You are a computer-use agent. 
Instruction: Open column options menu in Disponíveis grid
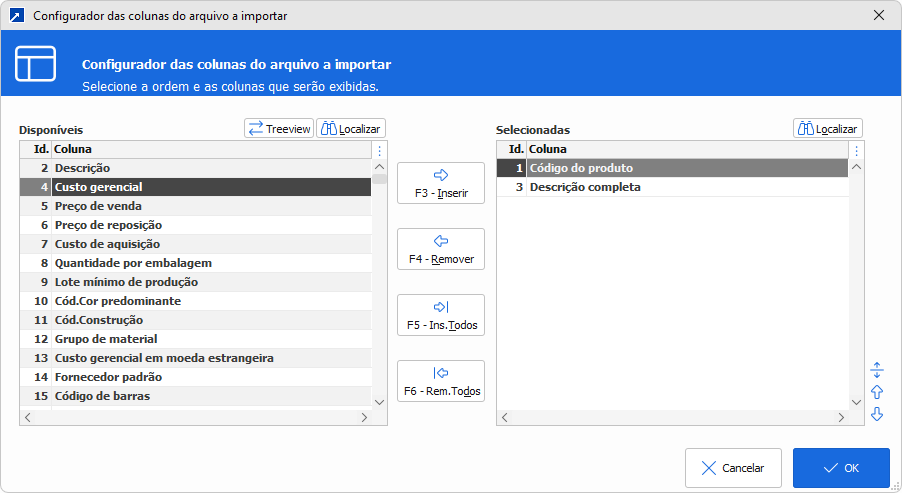pos(379,150)
